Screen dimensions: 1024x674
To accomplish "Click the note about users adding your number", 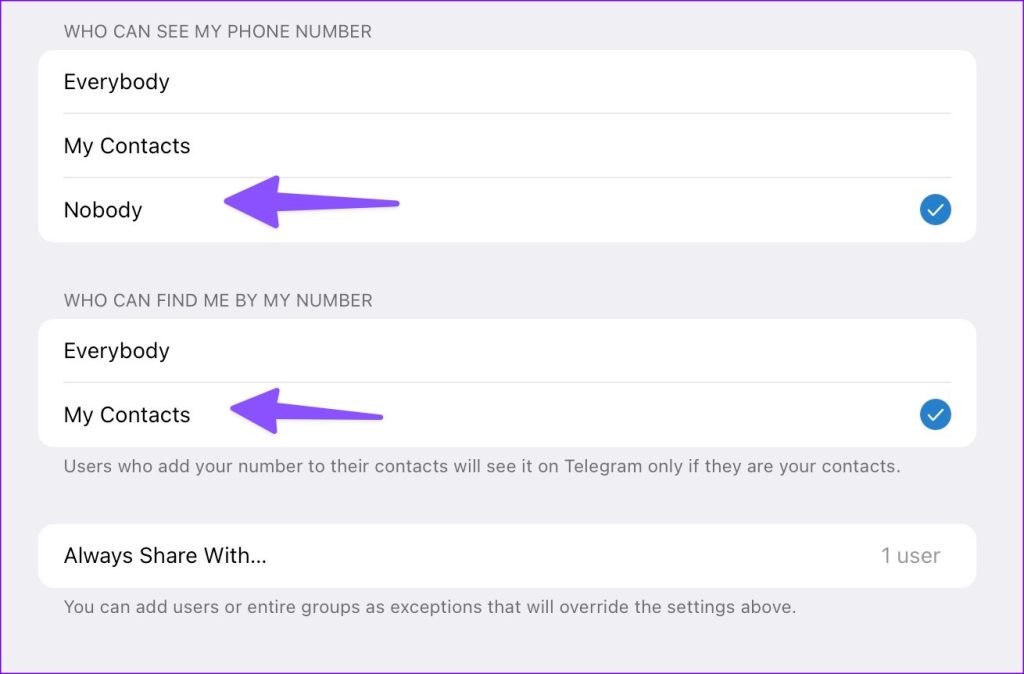I will tap(482, 466).
